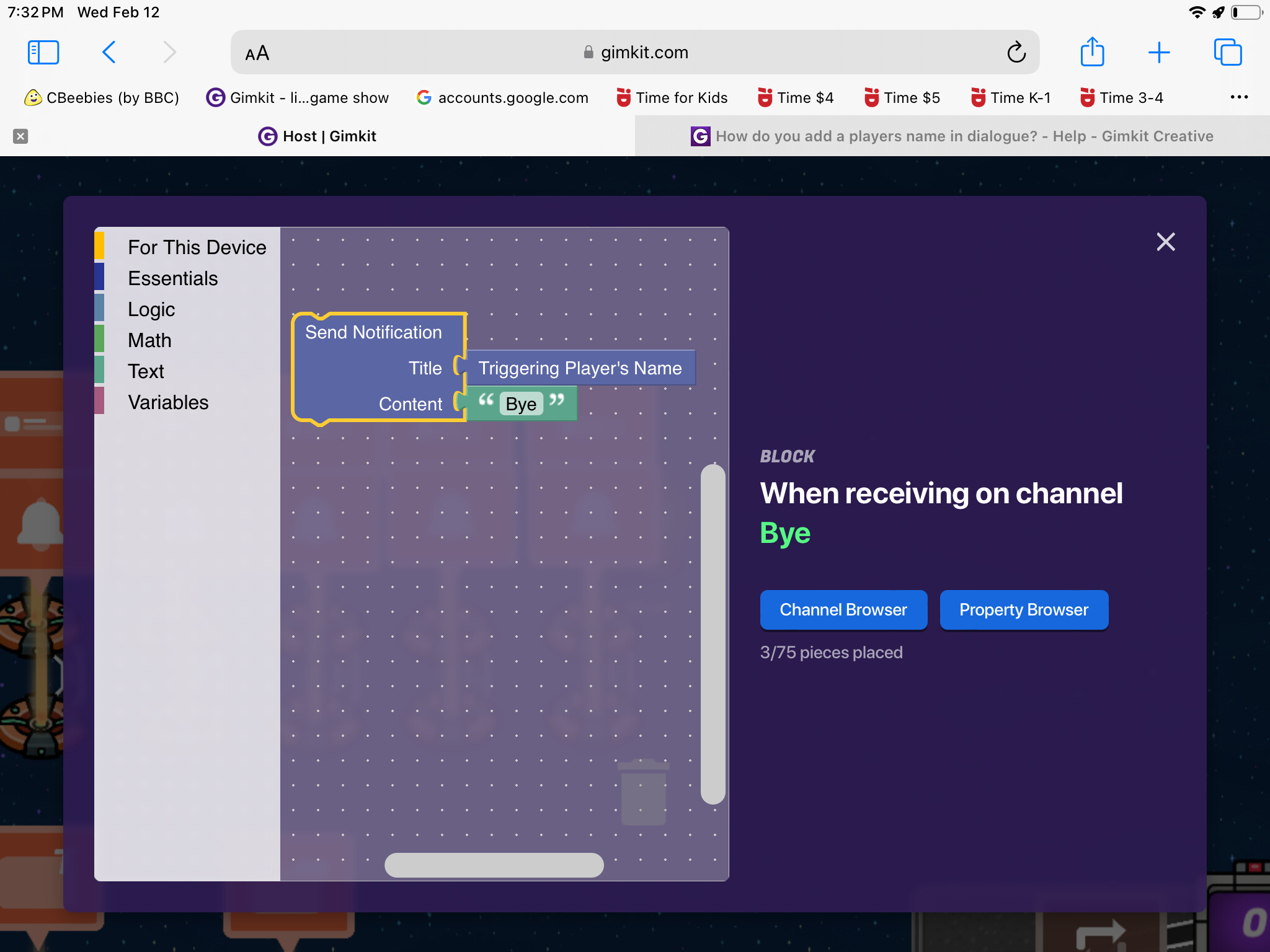The width and height of the screenshot is (1270, 952).
Task: Show the tab overview
Action: pos(1228,52)
